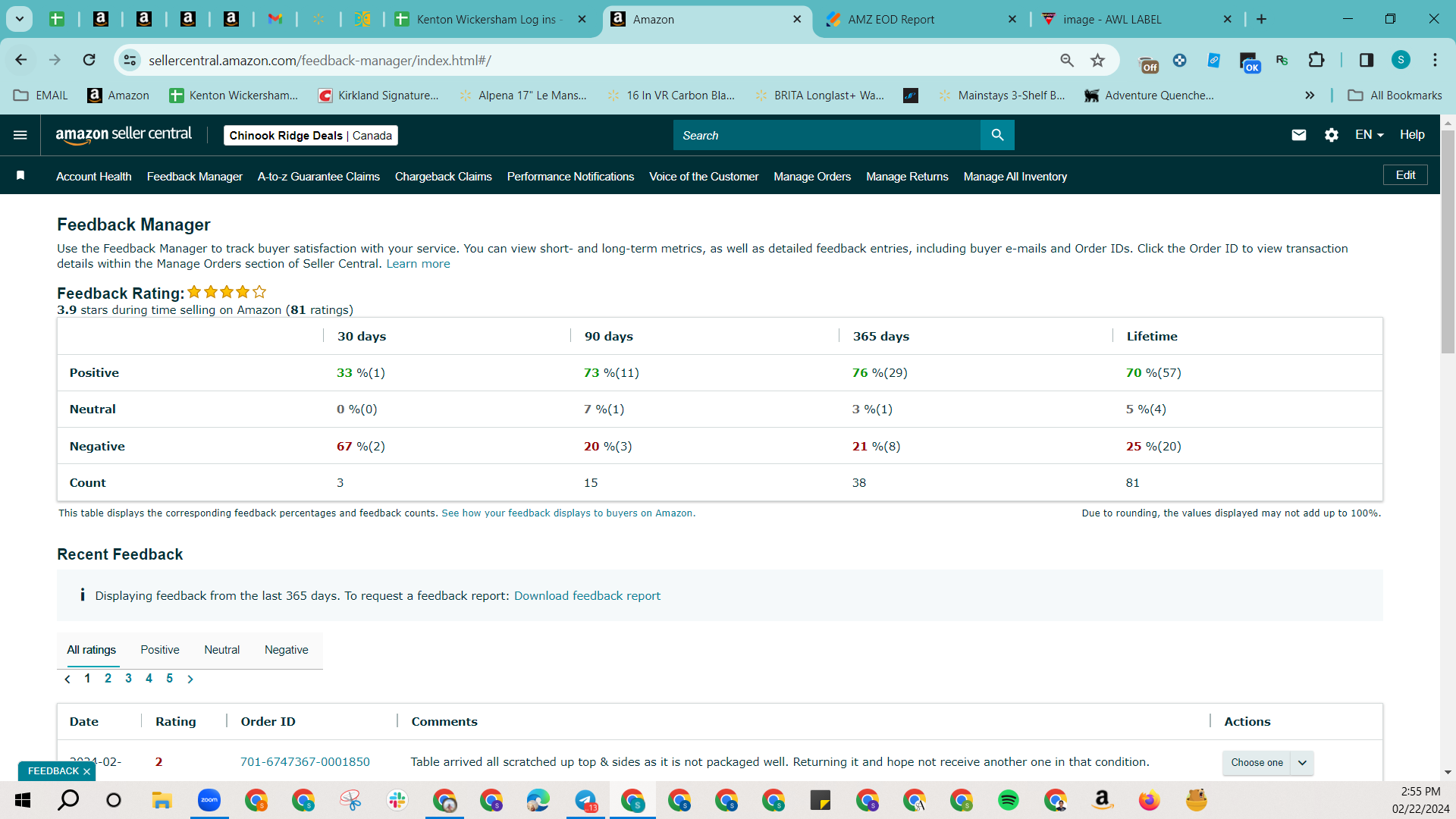1456x819 pixels.
Task: Click the bookmark flag icon in navigation
Action: [20, 176]
